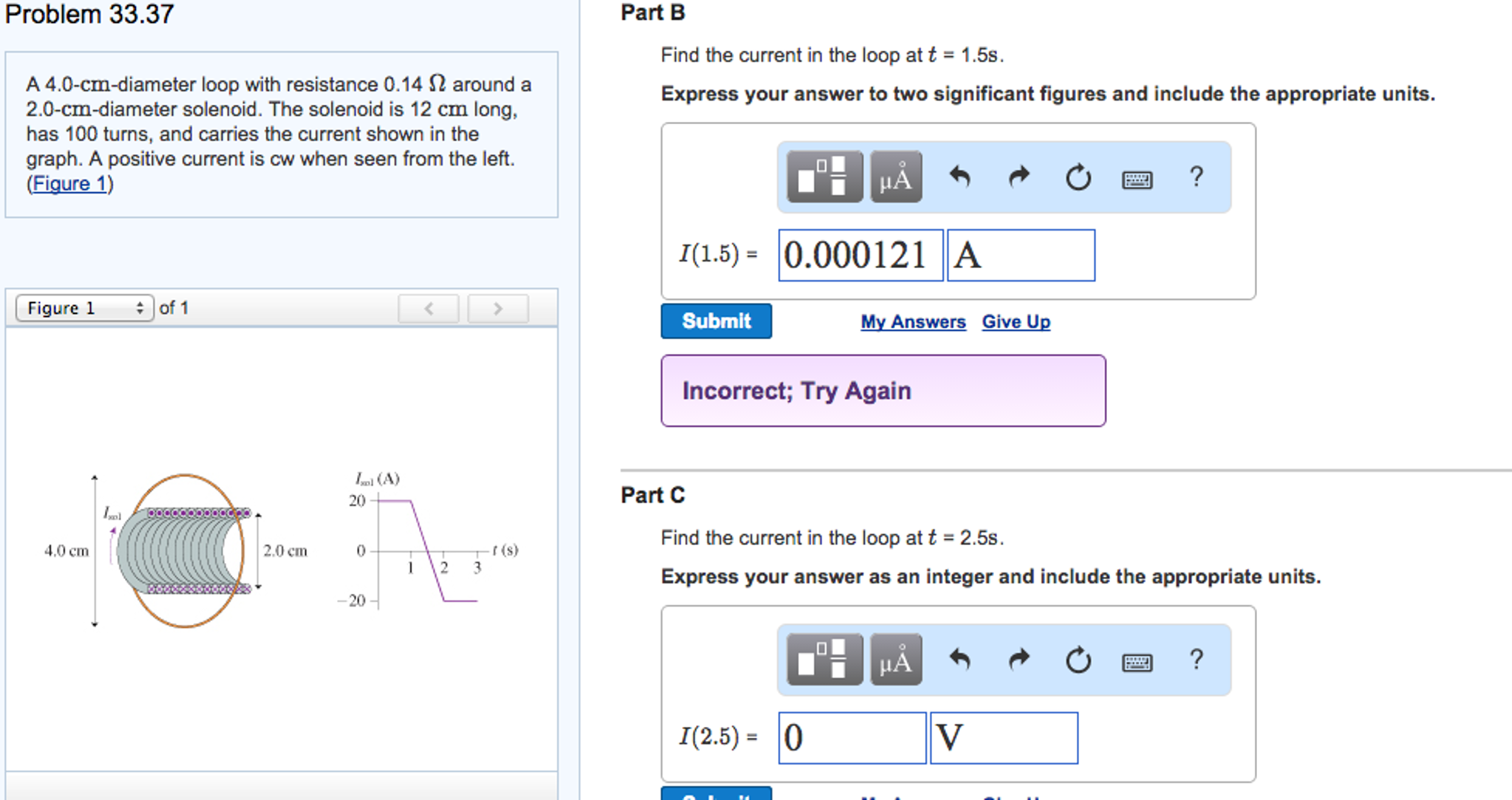1512x800 pixels.
Task: Click the I(1.5) value input field
Action: (x=860, y=256)
